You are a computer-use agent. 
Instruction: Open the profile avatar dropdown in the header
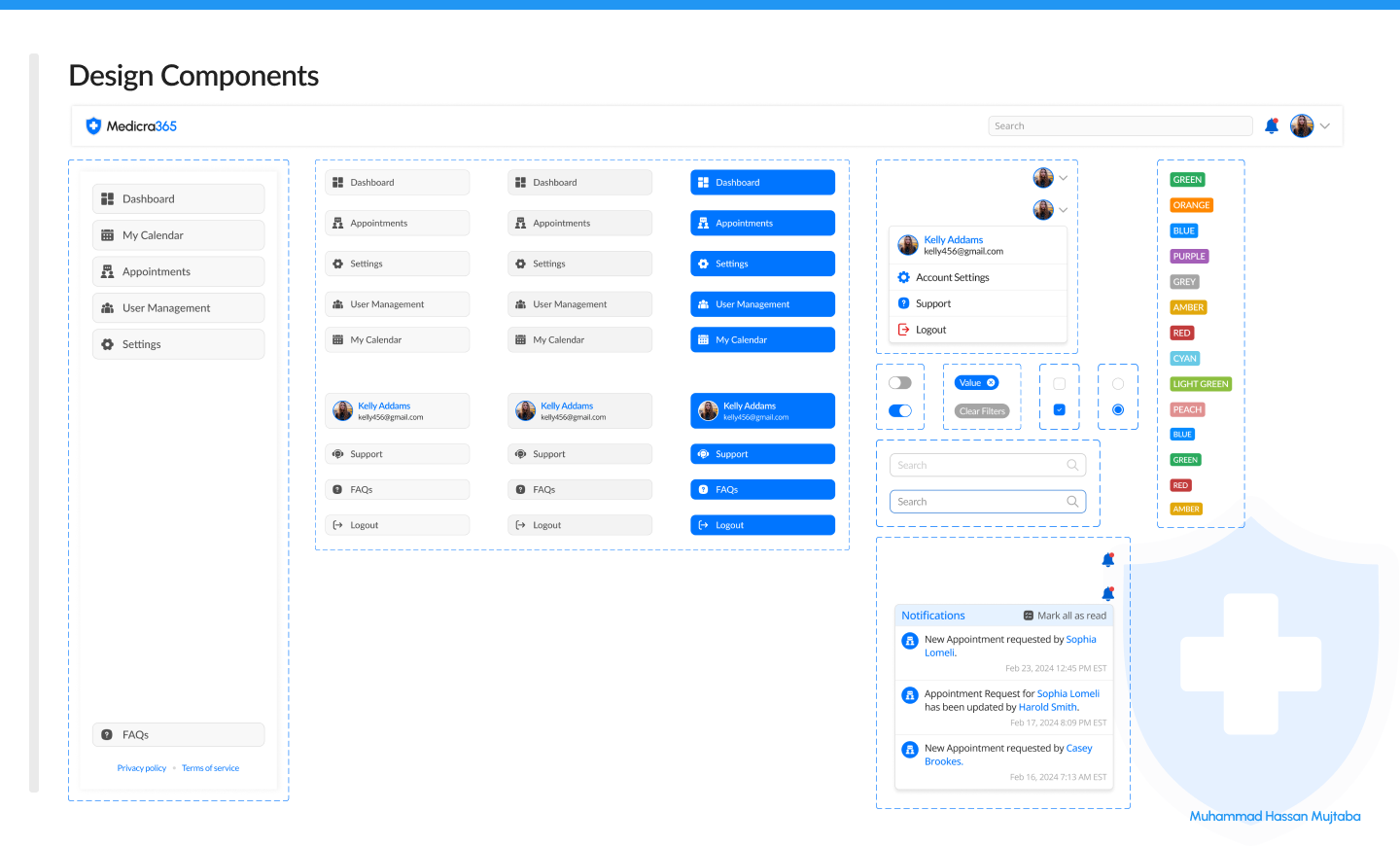1301,125
